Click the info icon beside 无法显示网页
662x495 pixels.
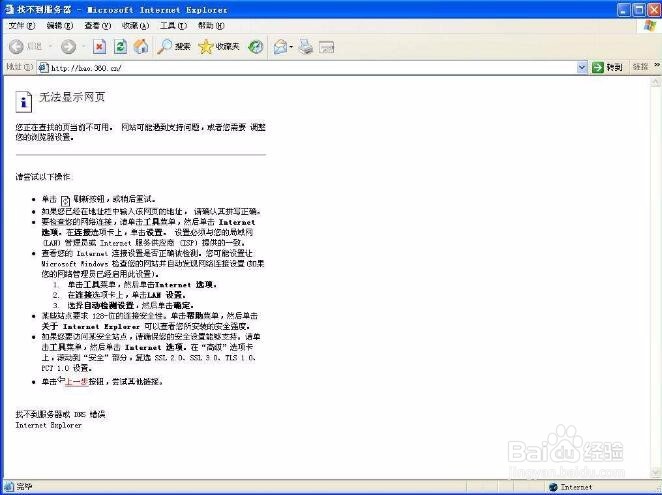tap(24, 101)
